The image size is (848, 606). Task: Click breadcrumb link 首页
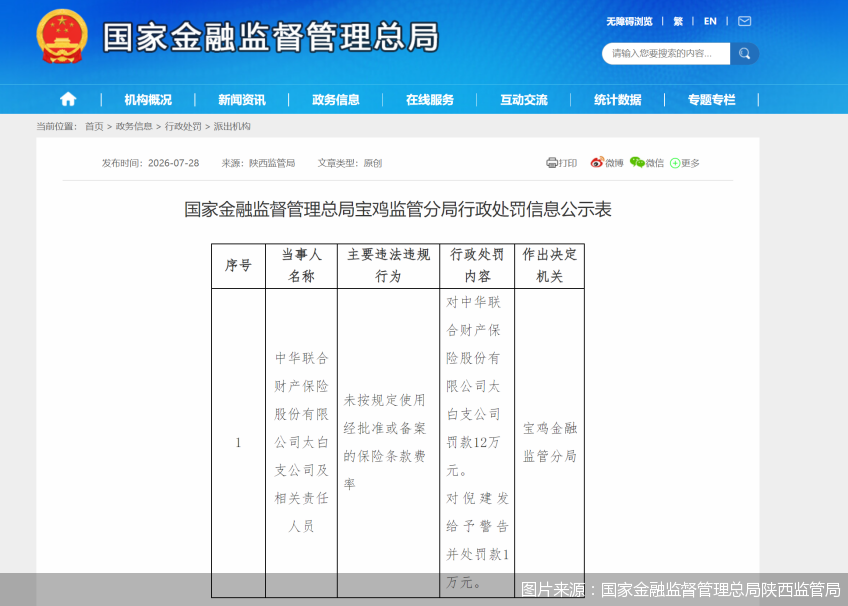(94, 126)
